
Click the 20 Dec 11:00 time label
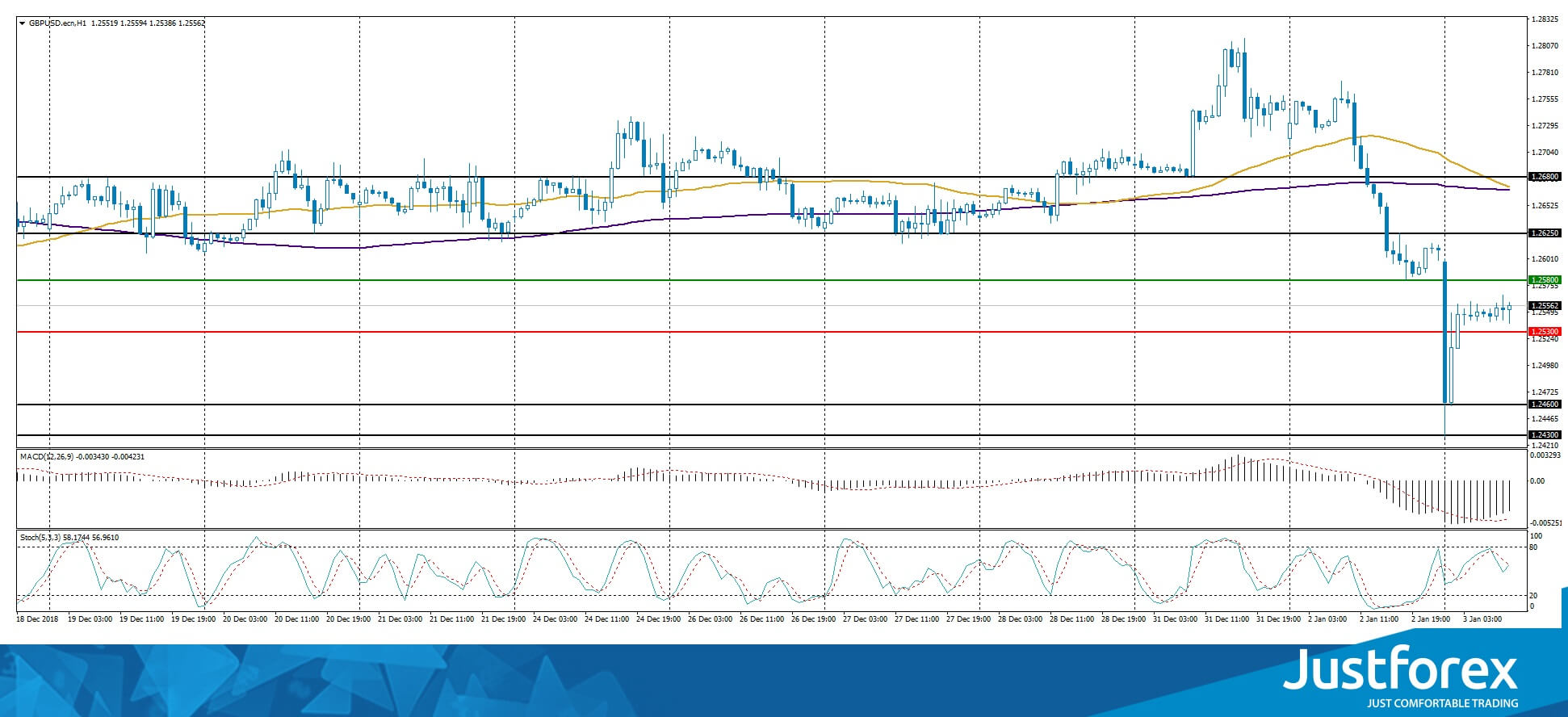[297, 619]
